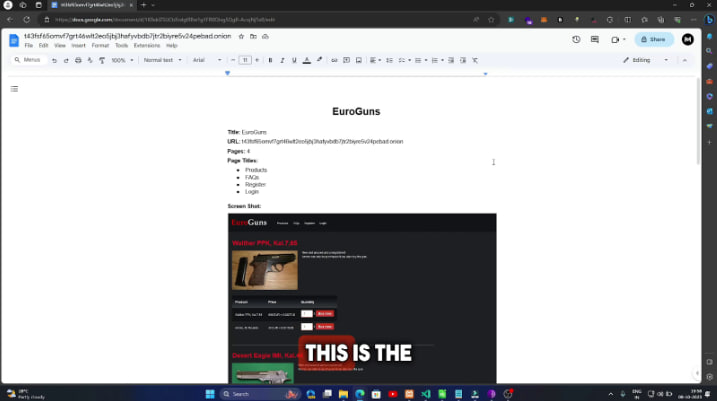Image resolution: width=717 pixels, height=401 pixels.
Task: Open the numbered list dropdown
Action: 438,60
